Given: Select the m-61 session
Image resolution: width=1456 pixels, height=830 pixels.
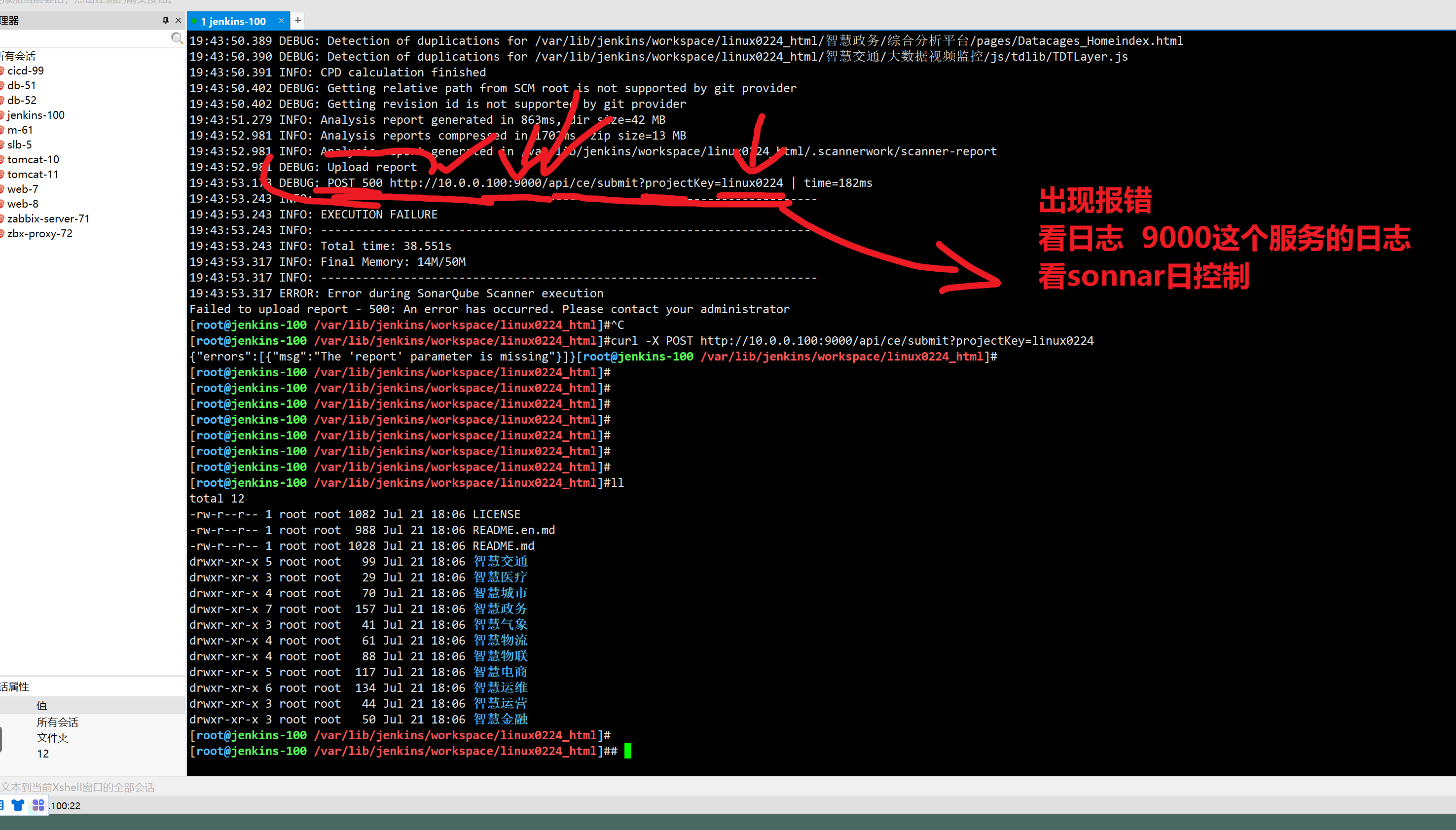Looking at the screenshot, I should [20, 130].
